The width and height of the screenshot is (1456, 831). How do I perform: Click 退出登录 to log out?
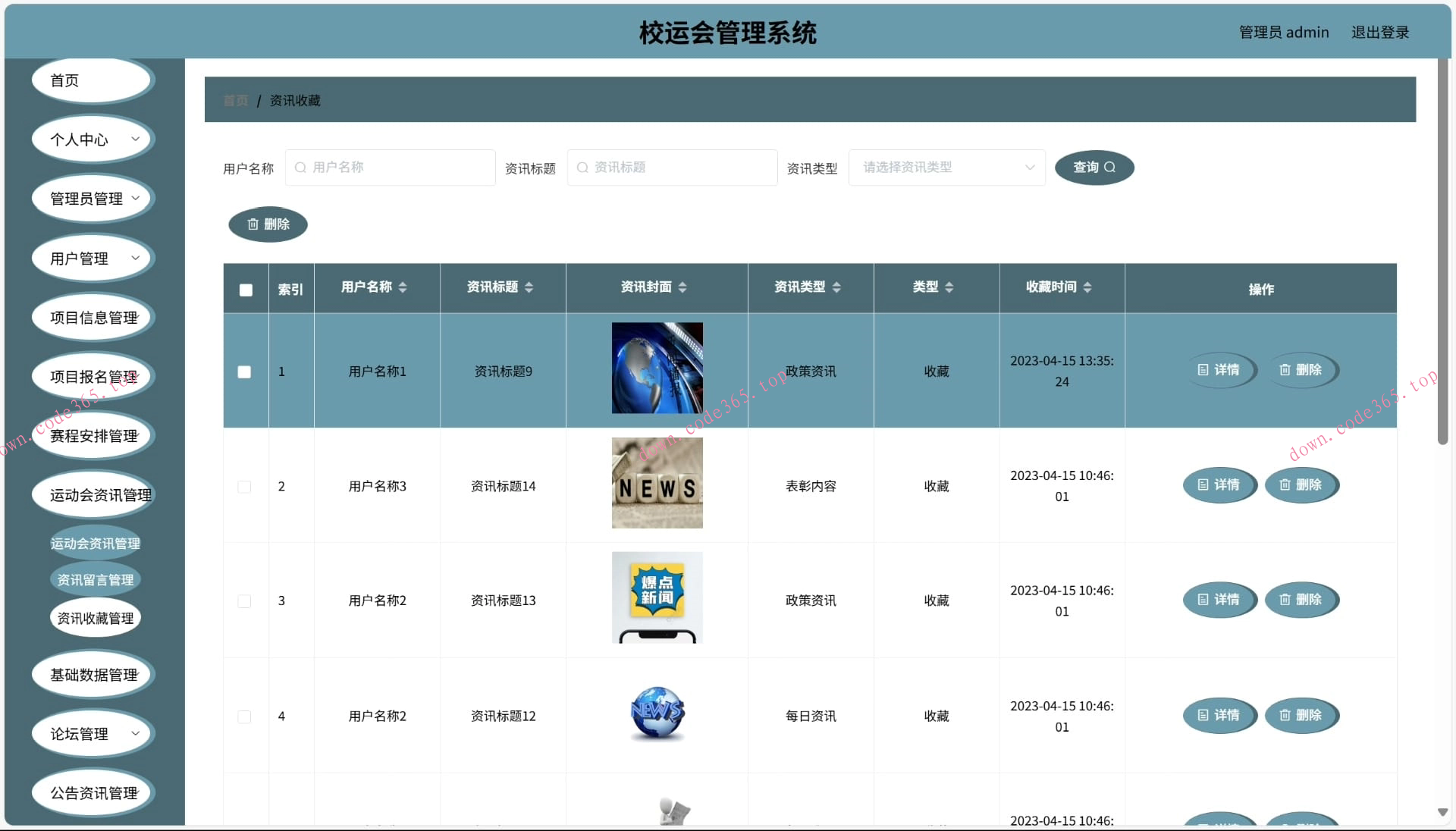coord(1379,32)
